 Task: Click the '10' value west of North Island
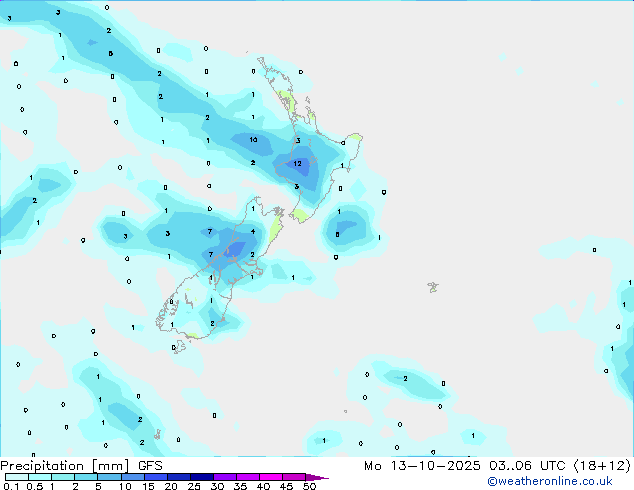point(253,139)
